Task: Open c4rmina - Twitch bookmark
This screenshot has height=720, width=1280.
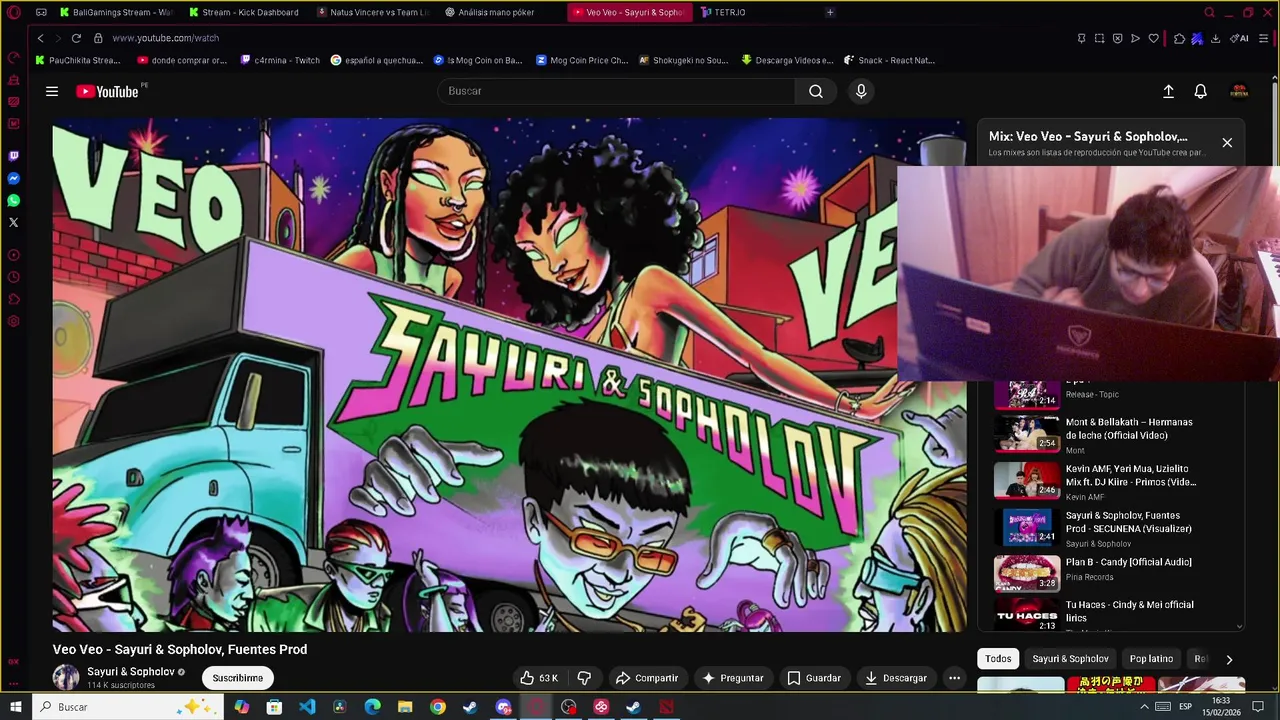Action: point(281,60)
